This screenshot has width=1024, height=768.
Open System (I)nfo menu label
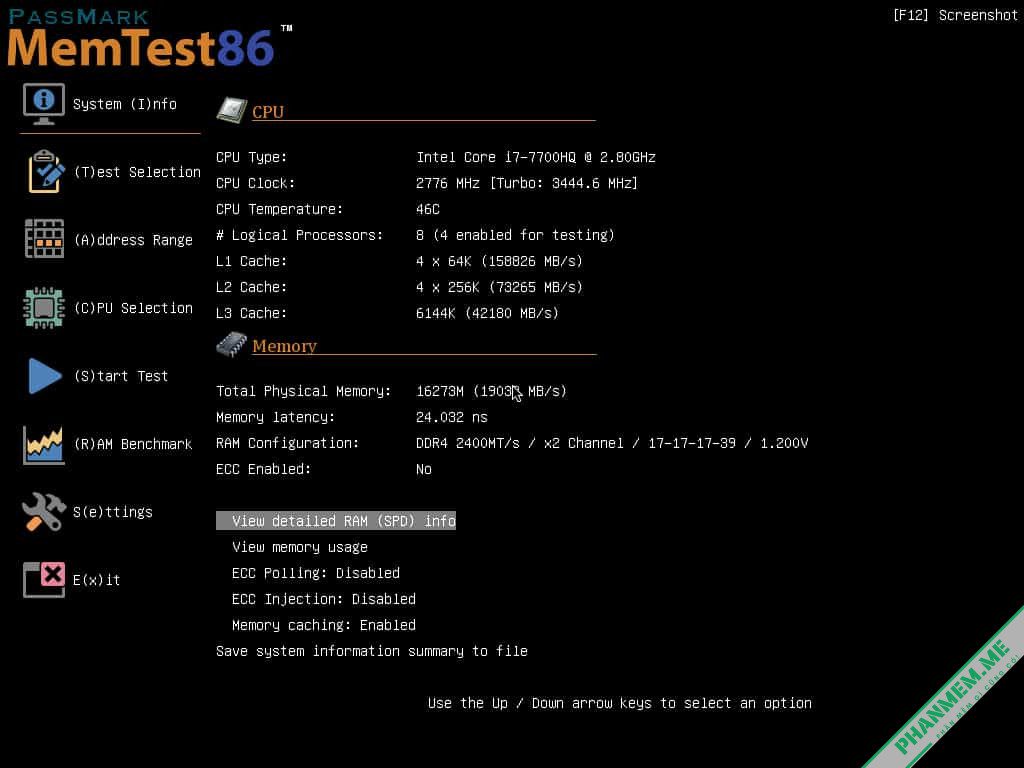click(125, 104)
